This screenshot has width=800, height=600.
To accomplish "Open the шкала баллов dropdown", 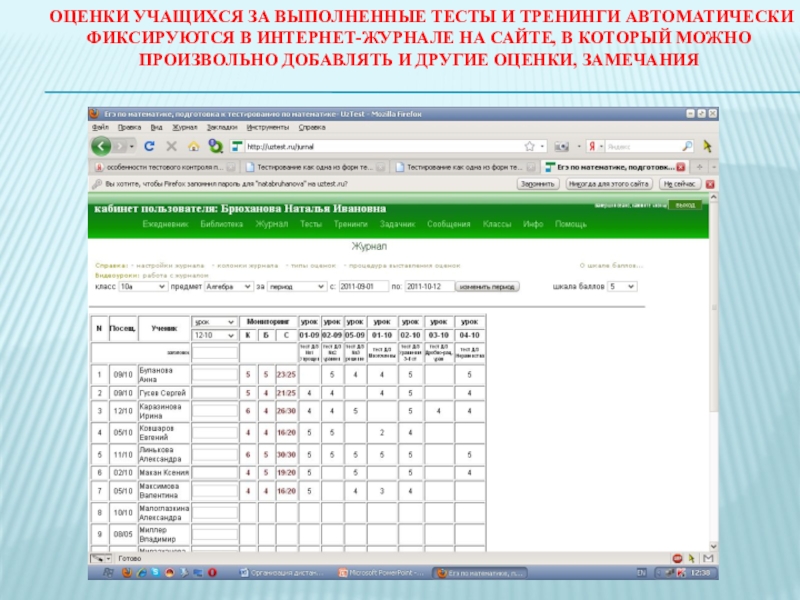I will (x=622, y=287).
